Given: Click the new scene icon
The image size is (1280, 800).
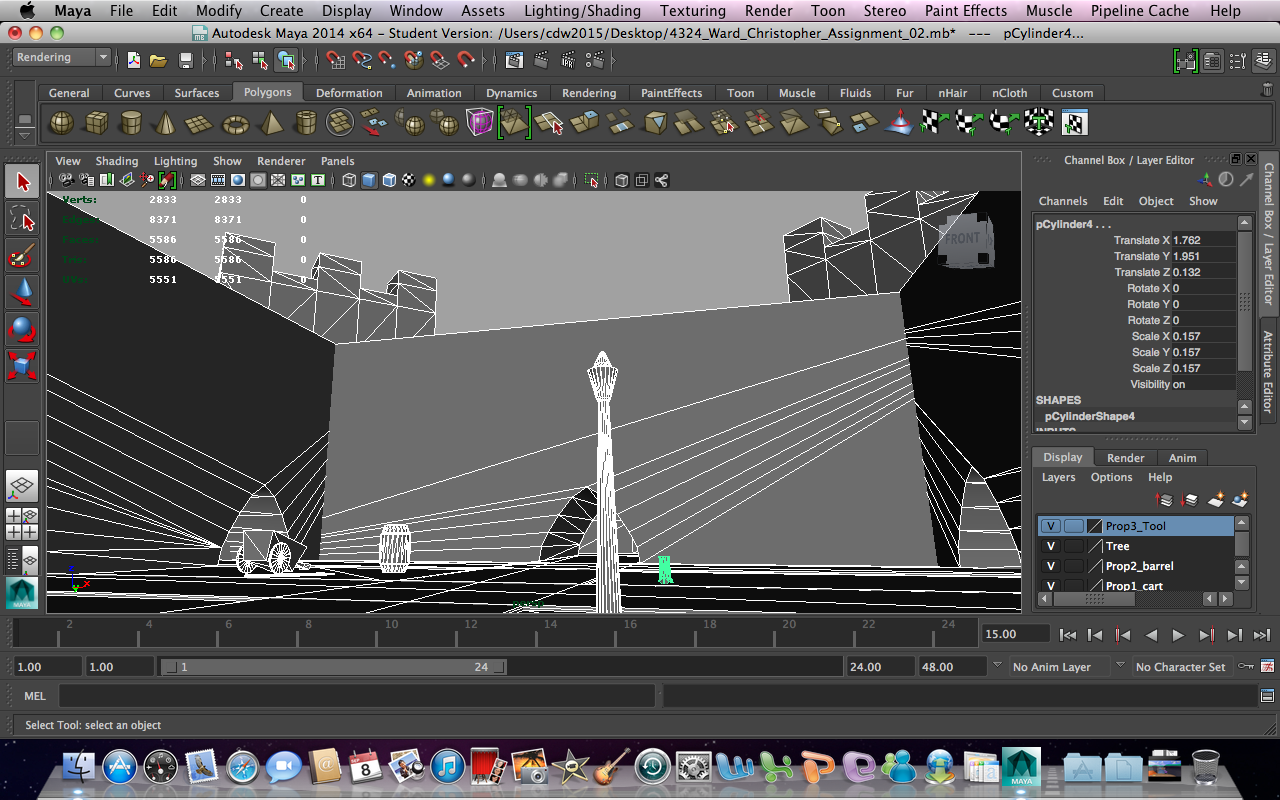Looking at the screenshot, I should point(134,60).
